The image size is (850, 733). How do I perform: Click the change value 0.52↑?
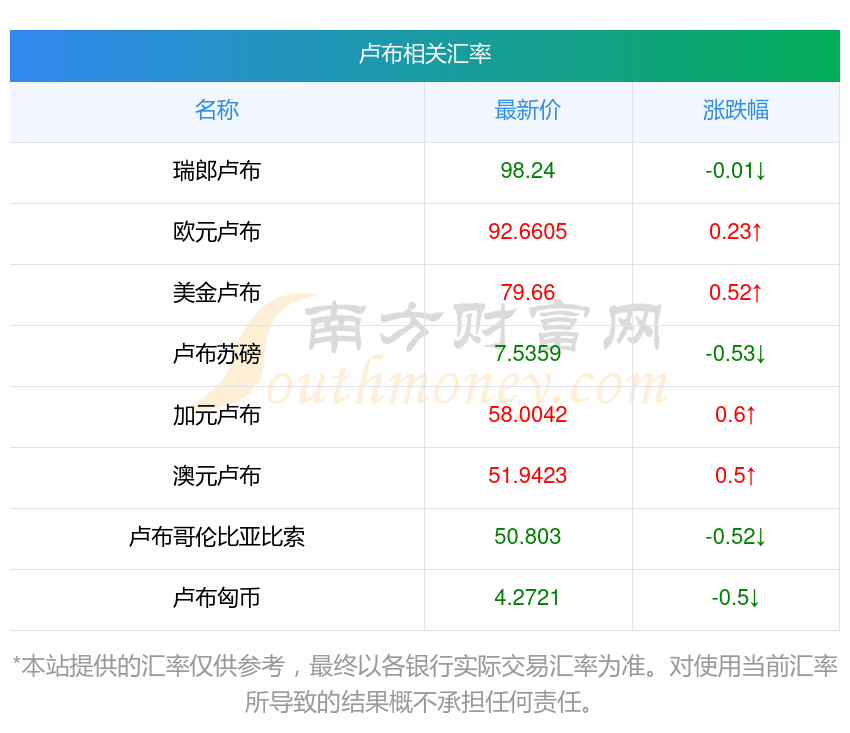(x=736, y=293)
